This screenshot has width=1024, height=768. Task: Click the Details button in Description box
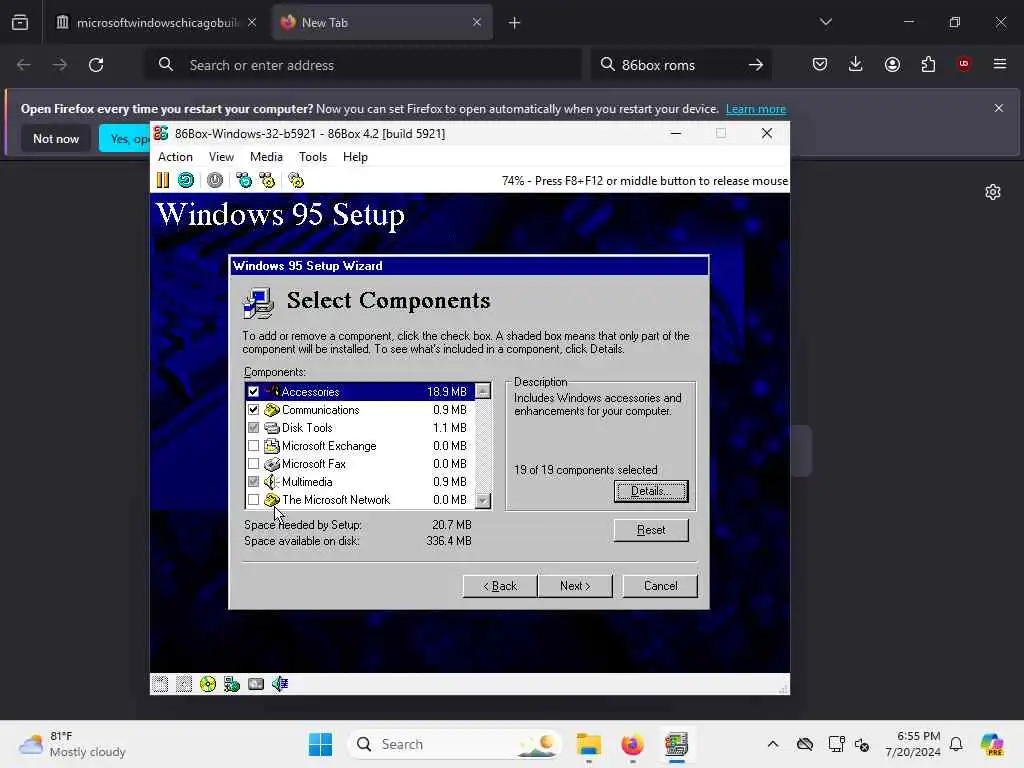click(651, 491)
